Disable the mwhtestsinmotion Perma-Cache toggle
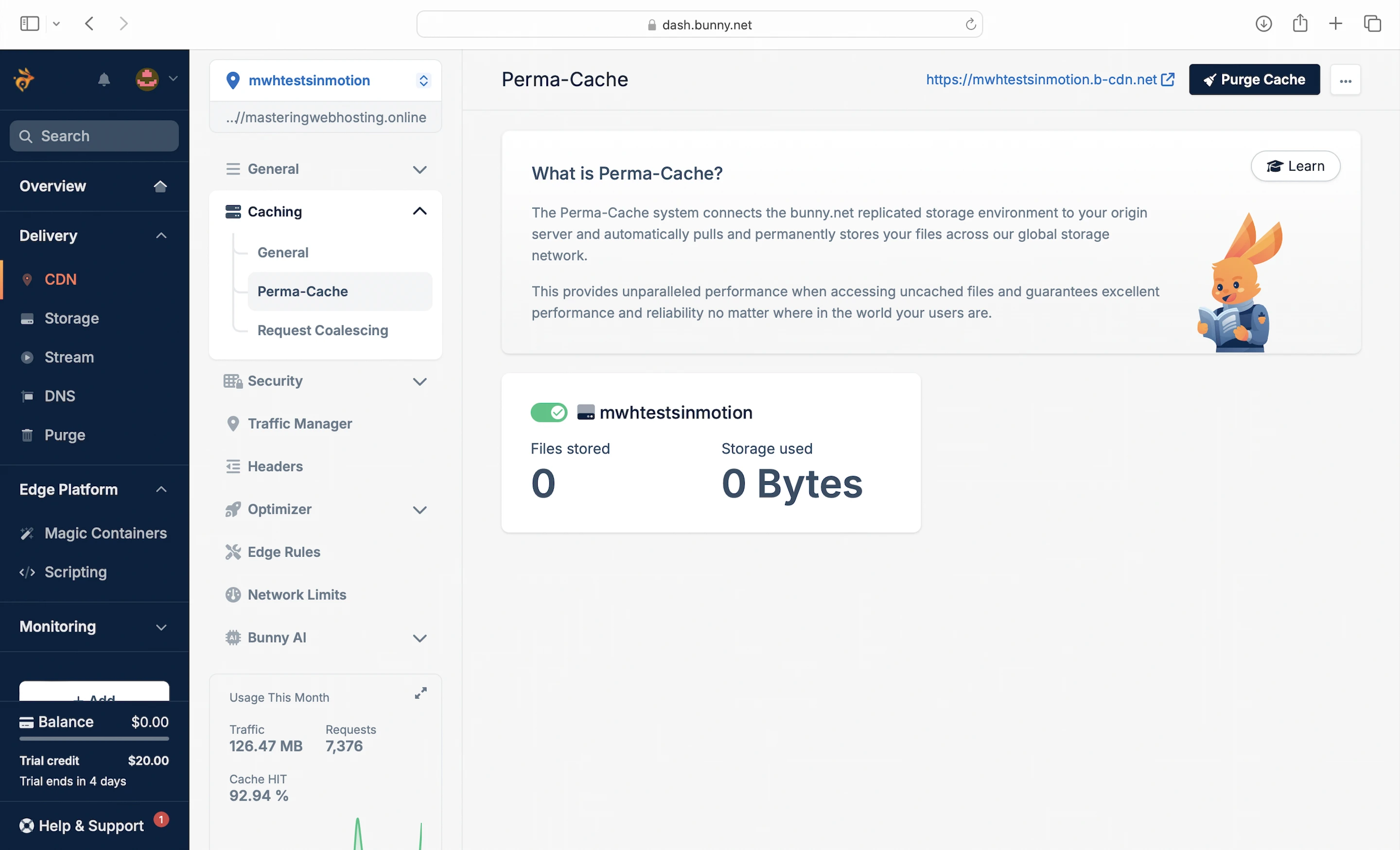1400x850 pixels. [x=548, y=412]
